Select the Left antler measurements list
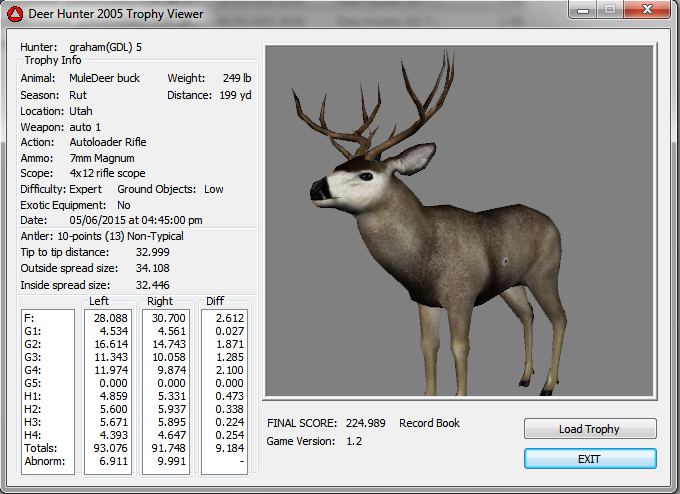Viewport: 680px width, 494px height. pyautogui.click(x=108, y=392)
